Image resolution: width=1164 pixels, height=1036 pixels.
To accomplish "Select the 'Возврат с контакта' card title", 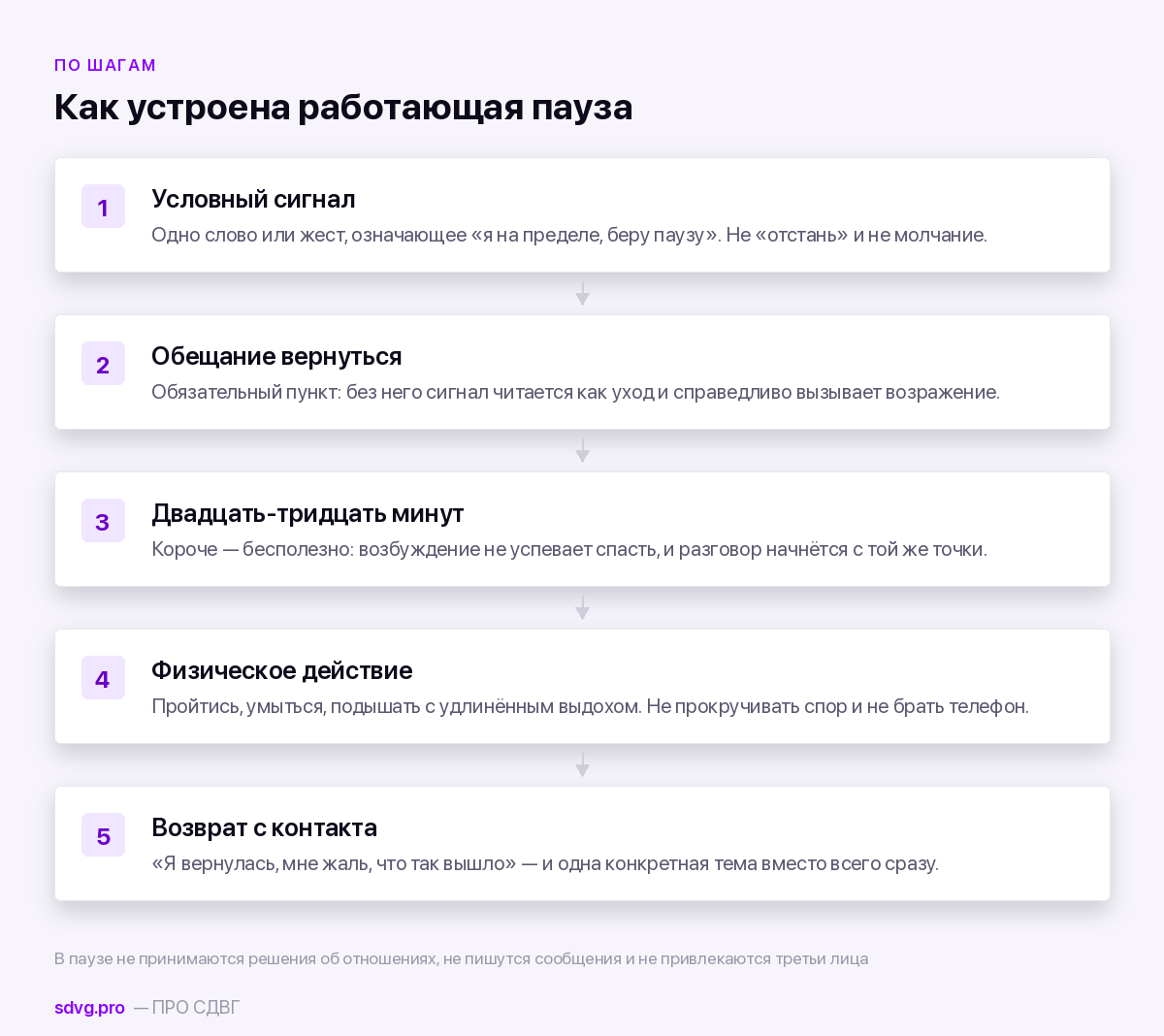I will click(265, 827).
